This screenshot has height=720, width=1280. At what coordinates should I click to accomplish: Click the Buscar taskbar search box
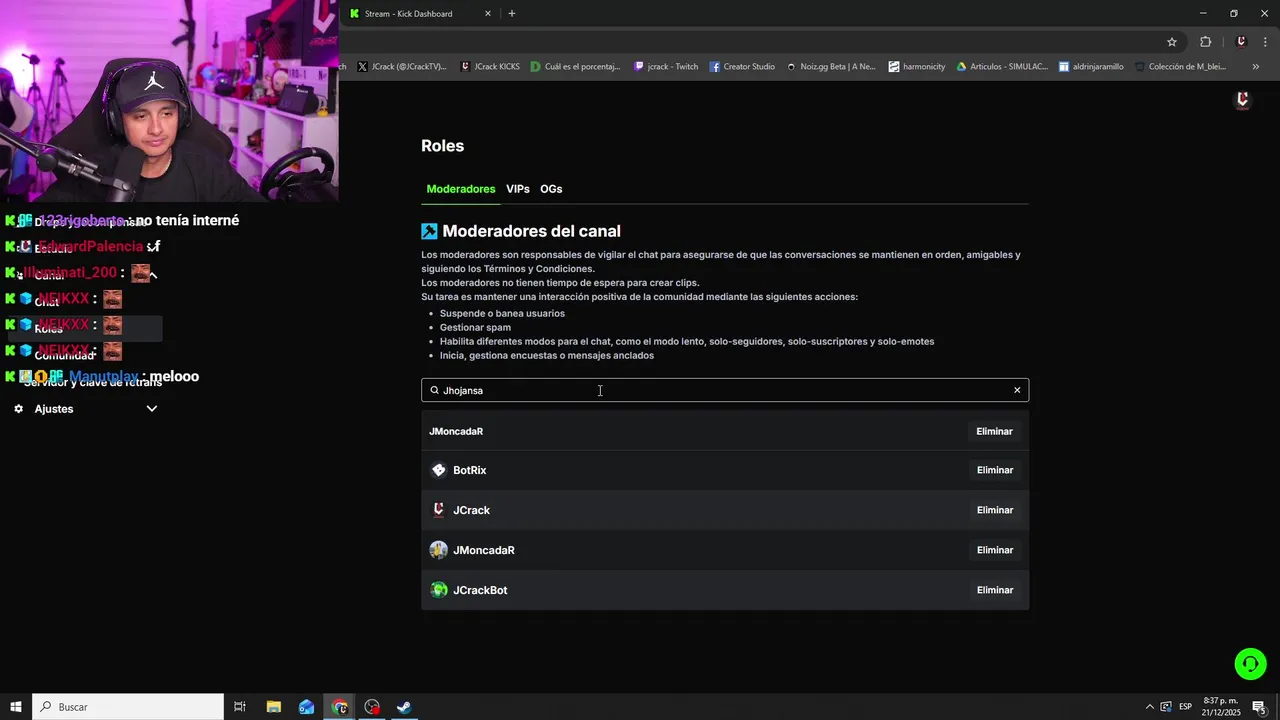128,707
